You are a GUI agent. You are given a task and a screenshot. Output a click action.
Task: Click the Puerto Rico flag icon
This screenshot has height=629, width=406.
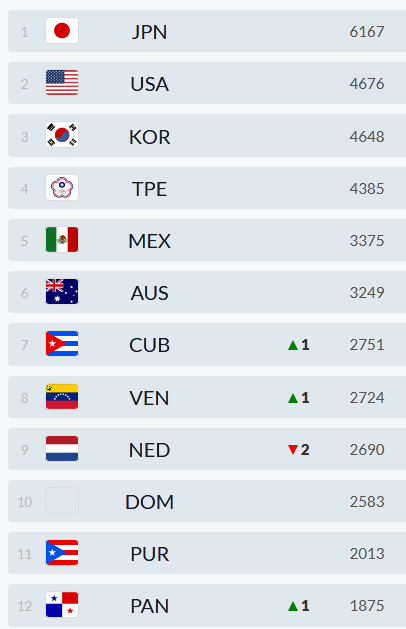click(x=62, y=553)
